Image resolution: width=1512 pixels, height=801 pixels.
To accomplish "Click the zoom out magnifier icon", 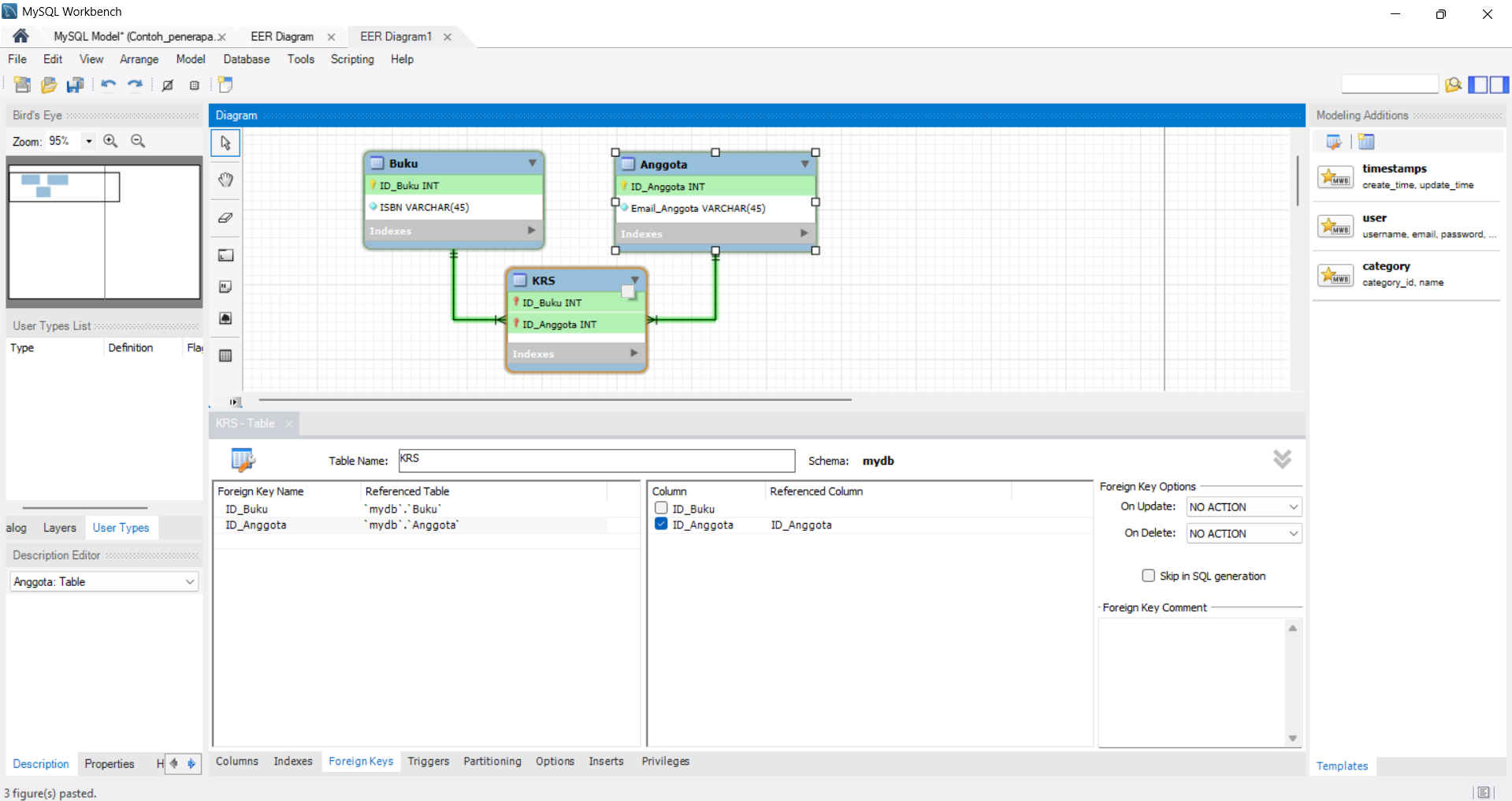I will click(x=138, y=141).
